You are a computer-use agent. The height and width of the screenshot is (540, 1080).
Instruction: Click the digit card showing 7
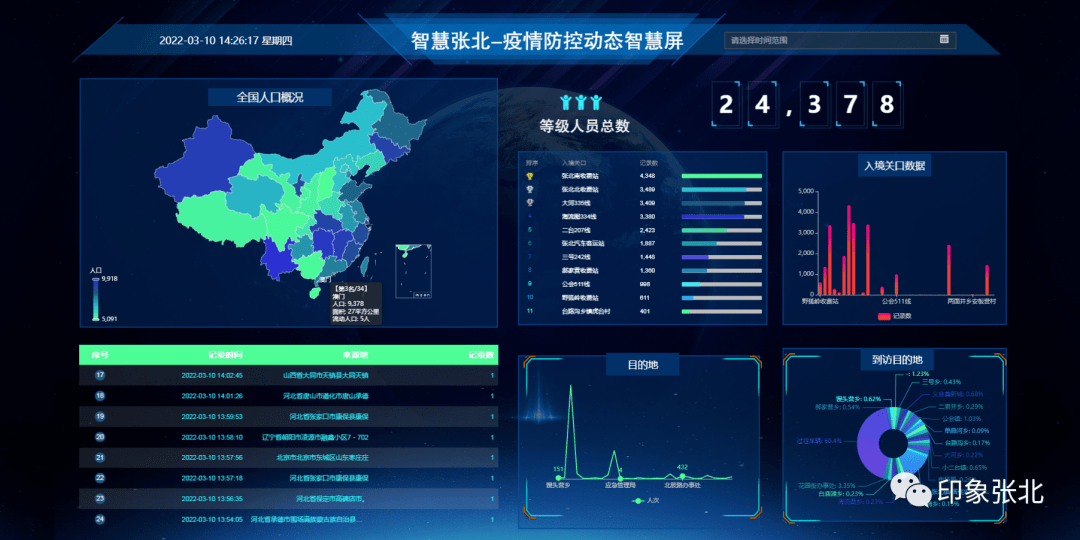[851, 105]
